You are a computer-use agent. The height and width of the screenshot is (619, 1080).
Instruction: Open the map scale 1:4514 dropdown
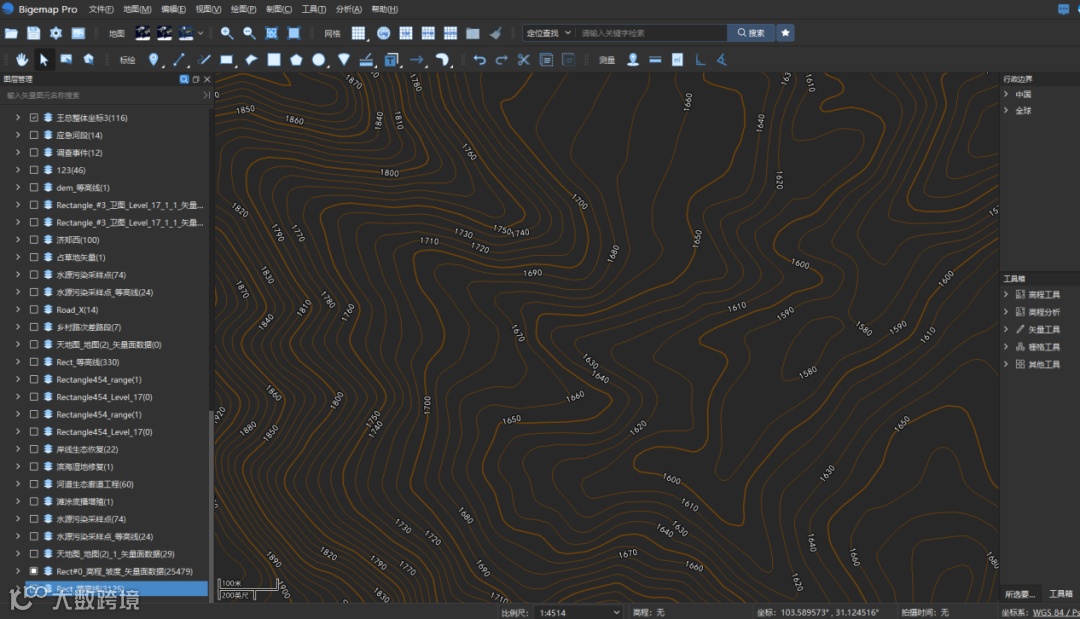click(579, 612)
